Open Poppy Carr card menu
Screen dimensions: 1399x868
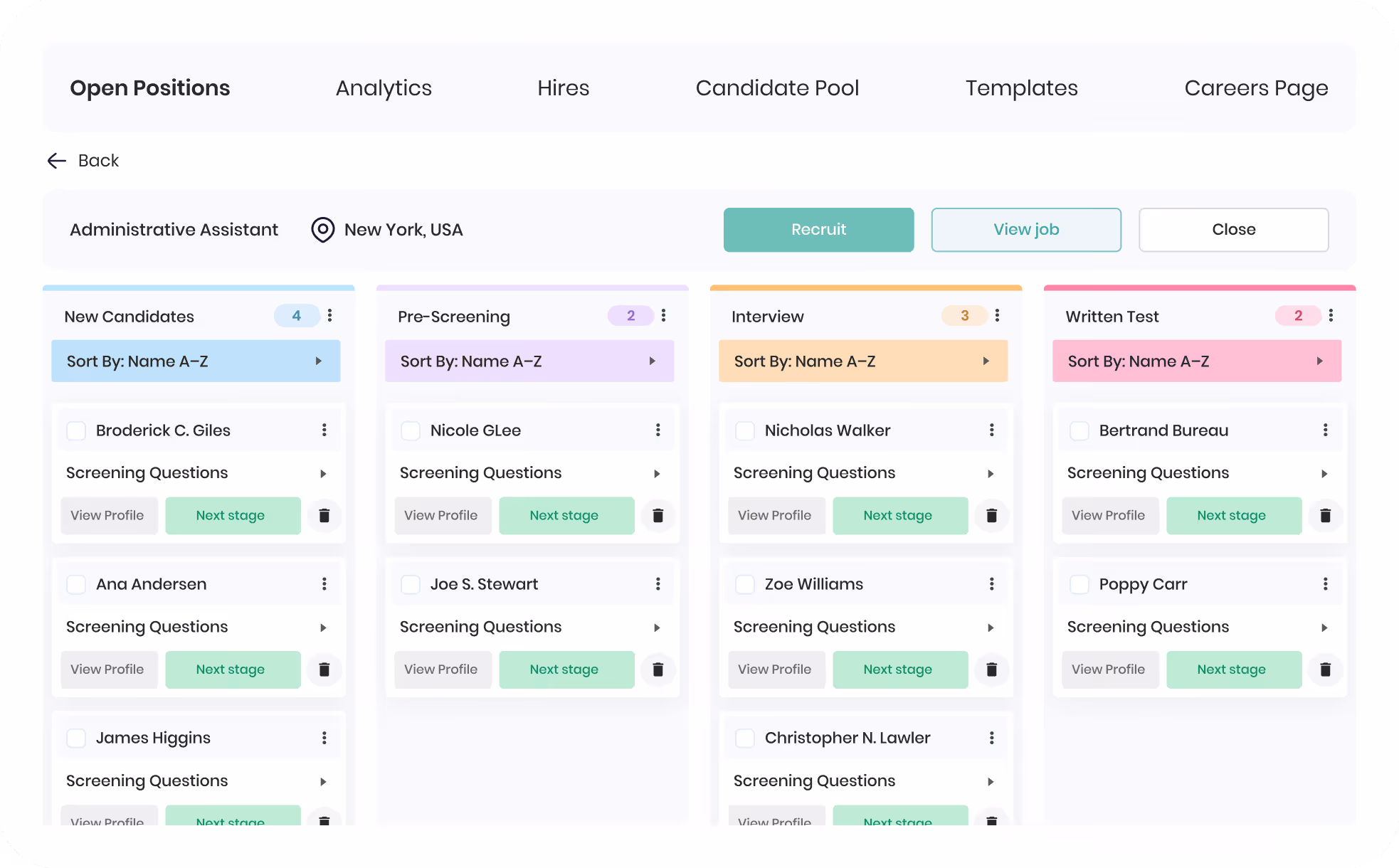(x=1326, y=584)
